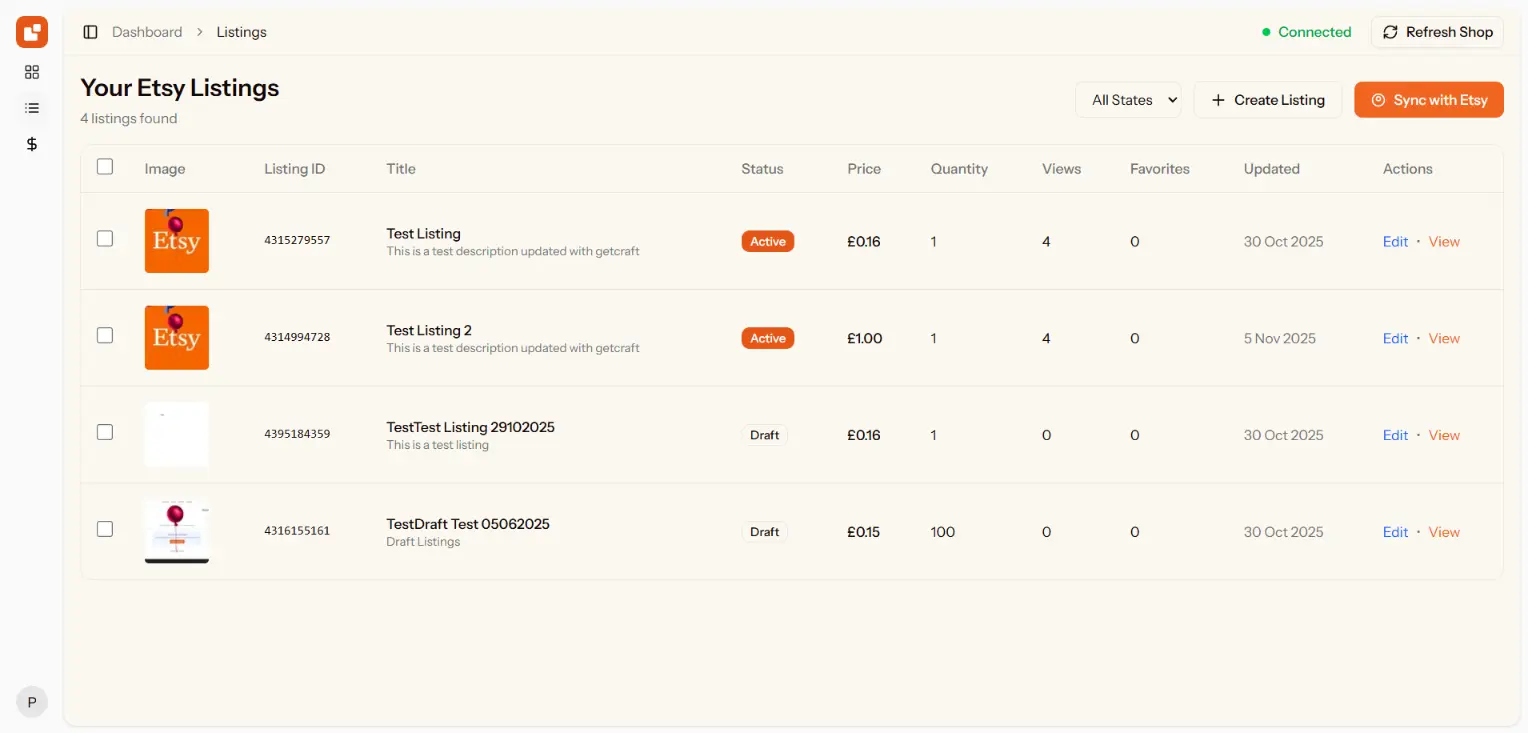Click the Etsy thumbnail of Test Listing
Screen dimensions: 1528x733
(177, 241)
